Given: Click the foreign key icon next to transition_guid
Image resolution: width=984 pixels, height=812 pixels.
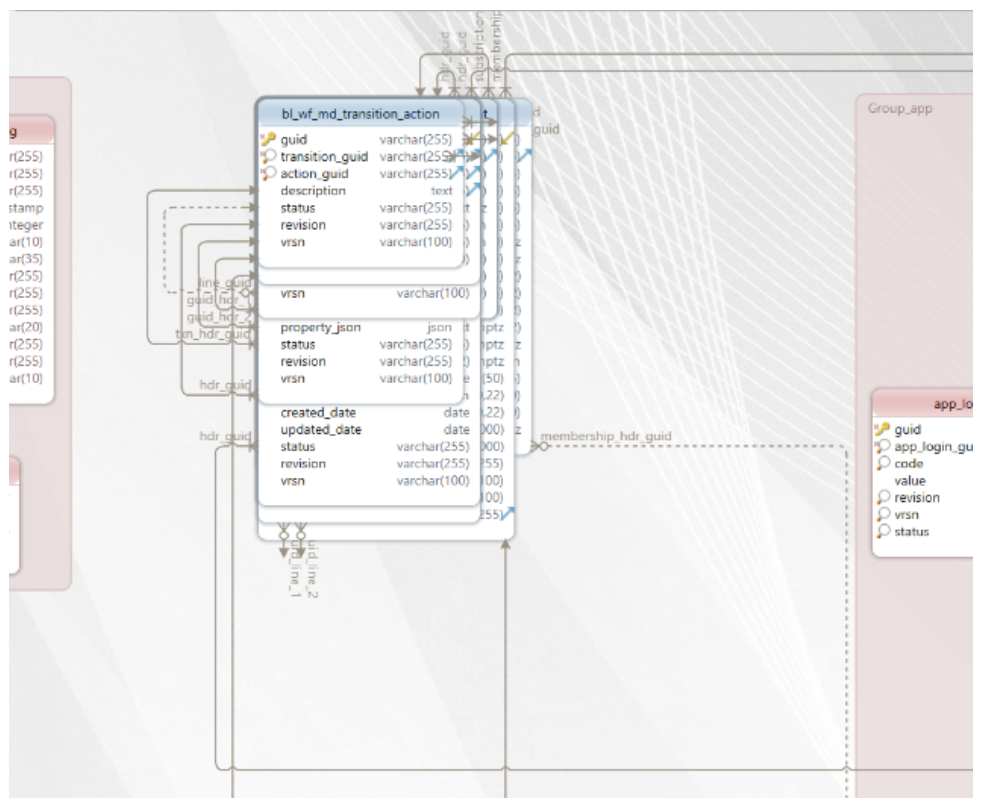Looking at the screenshot, I should coord(267,157).
